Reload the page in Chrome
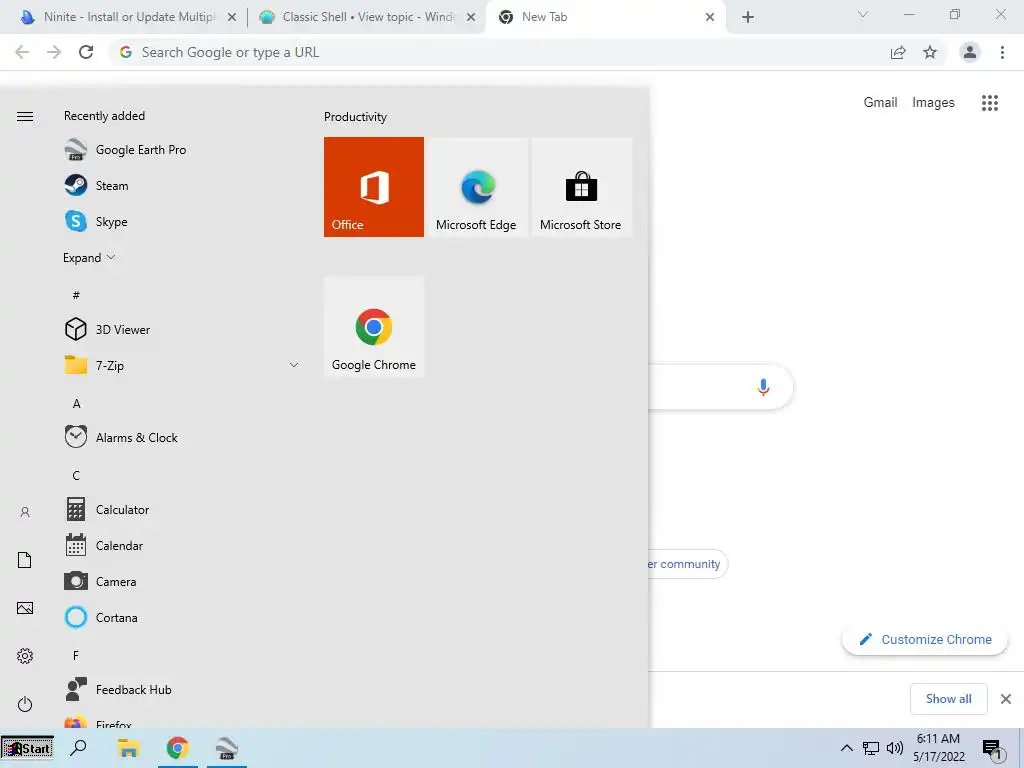 [x=86, y=52]
